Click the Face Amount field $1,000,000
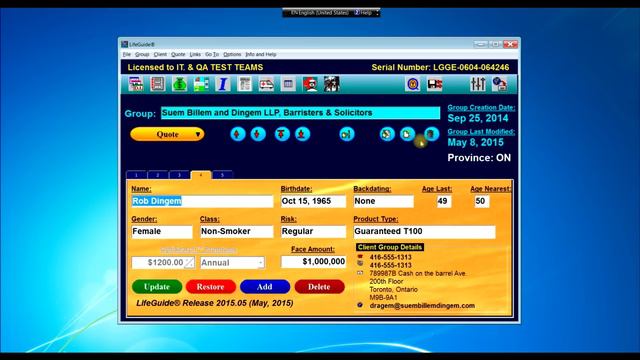The width and height of the screenshot is (640, 360). tap(313, 262)
